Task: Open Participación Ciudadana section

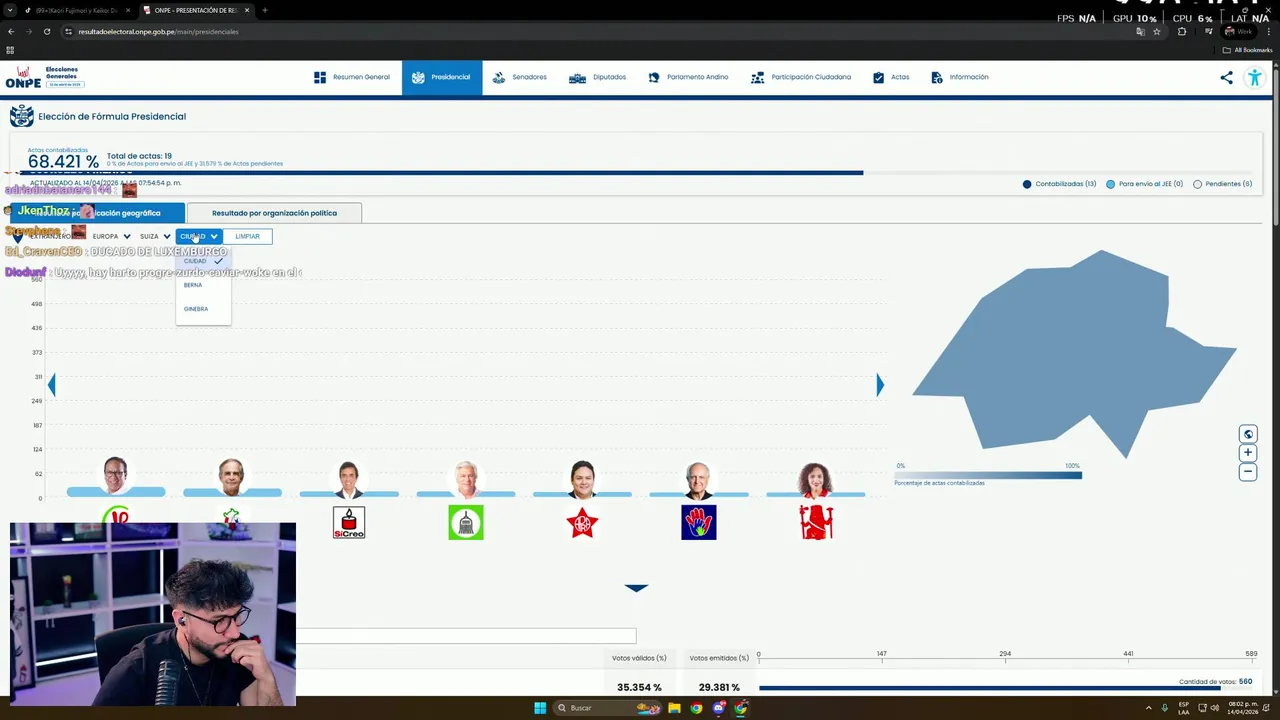Action: [801, 77]
